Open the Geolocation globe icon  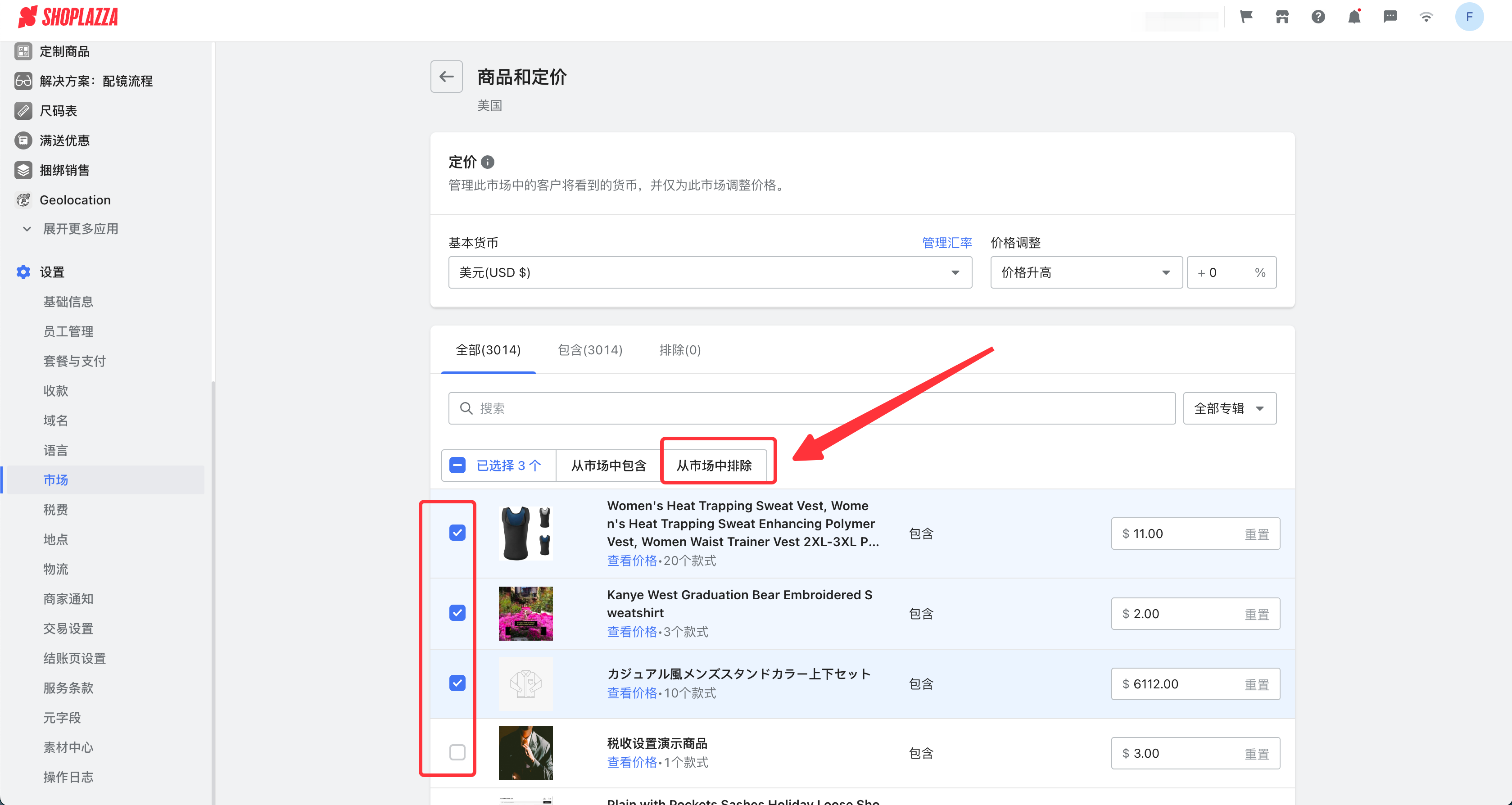pyautogui.click(x=23, y=200)
